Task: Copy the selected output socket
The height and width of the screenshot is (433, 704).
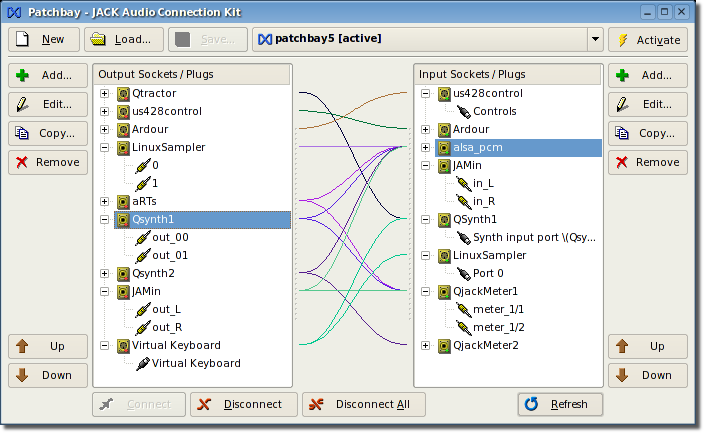Action: point(48,133)
